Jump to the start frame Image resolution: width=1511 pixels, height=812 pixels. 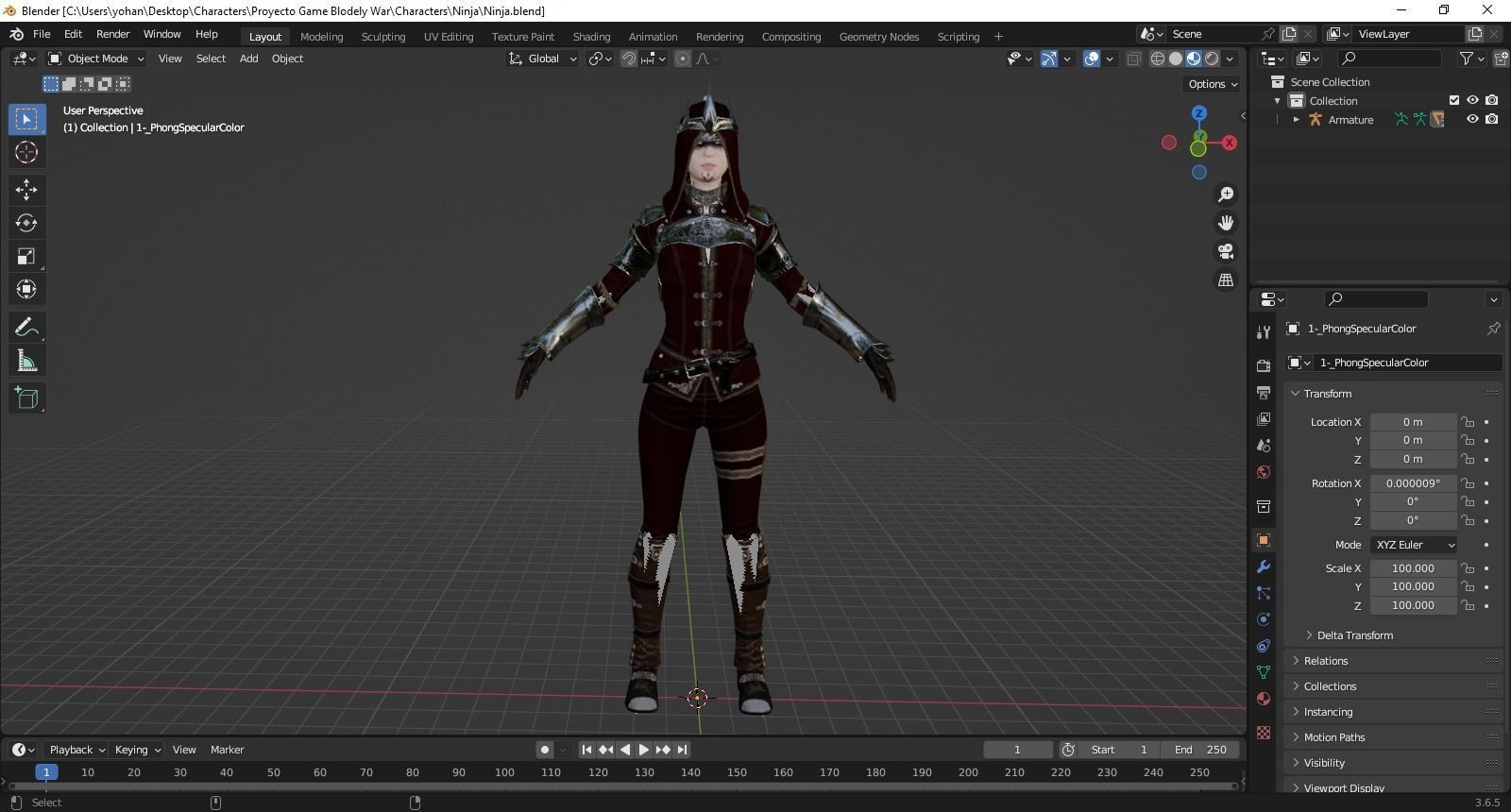click(x=586, y=750)
